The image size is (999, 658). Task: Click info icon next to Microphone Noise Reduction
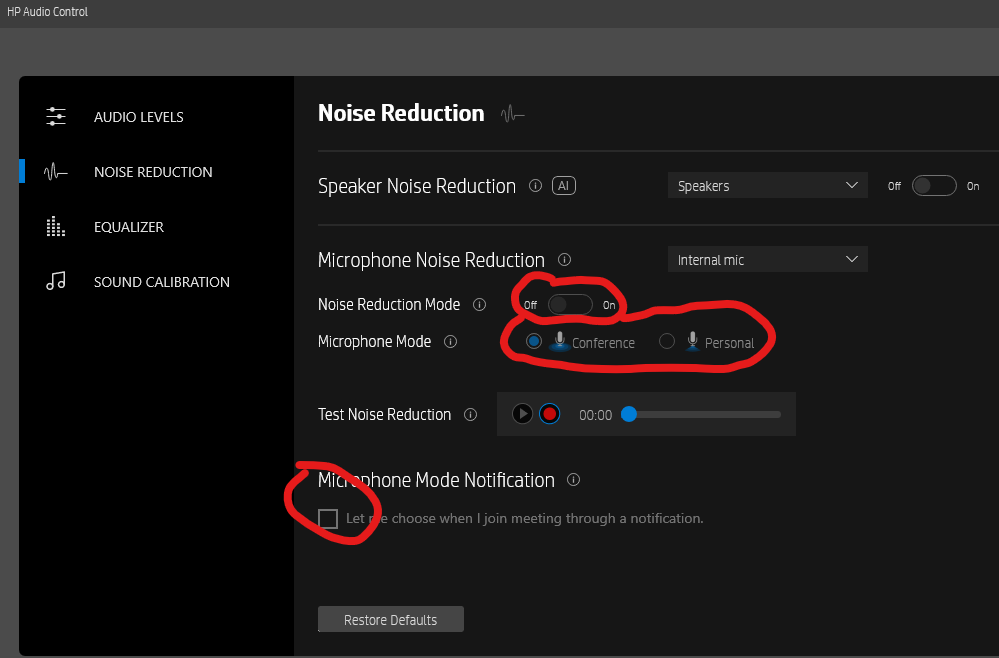(x=564, y=260)
